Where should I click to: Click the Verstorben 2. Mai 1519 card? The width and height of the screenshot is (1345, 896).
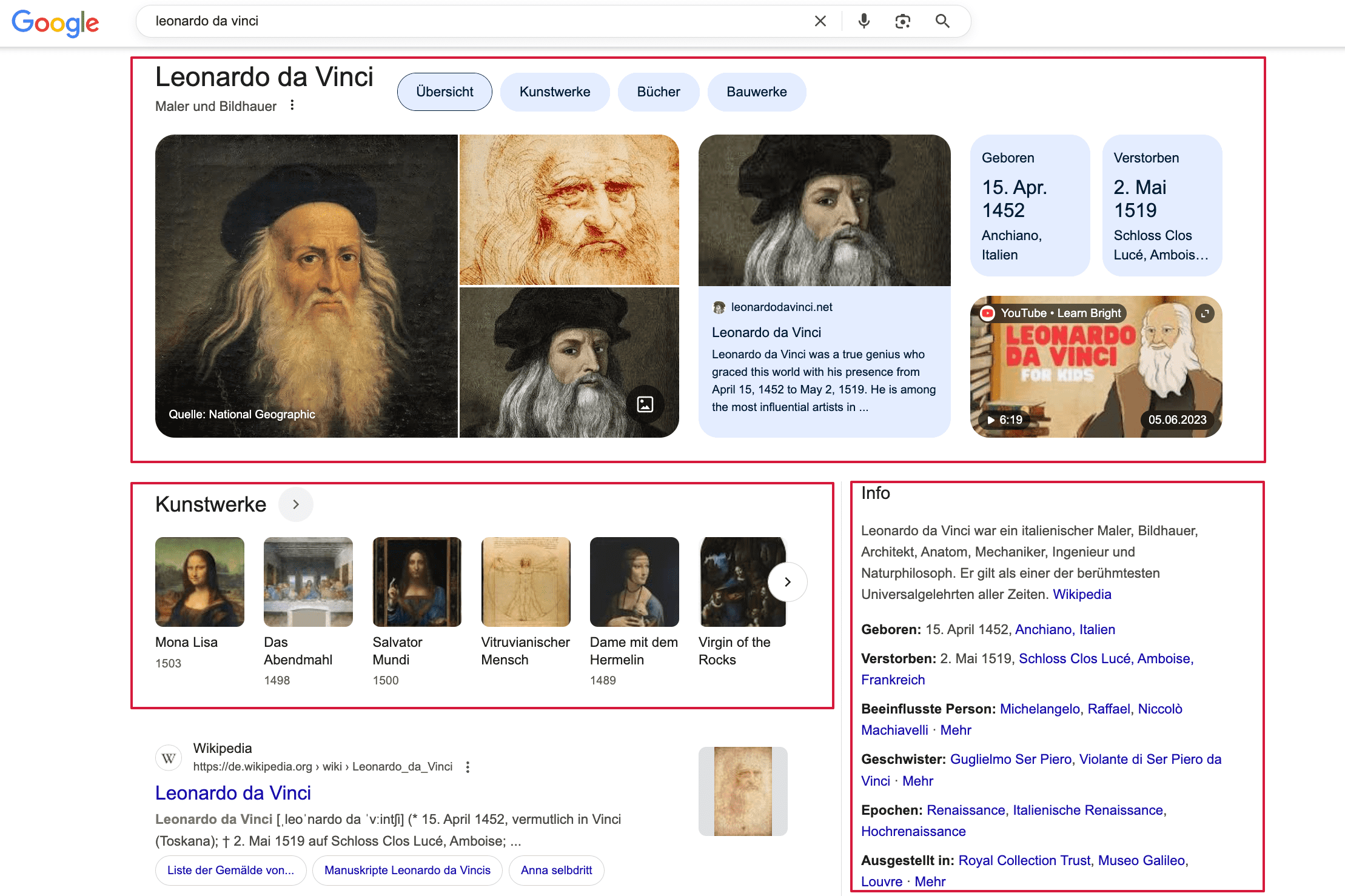pyautogui.click(x=1162, y=206)
